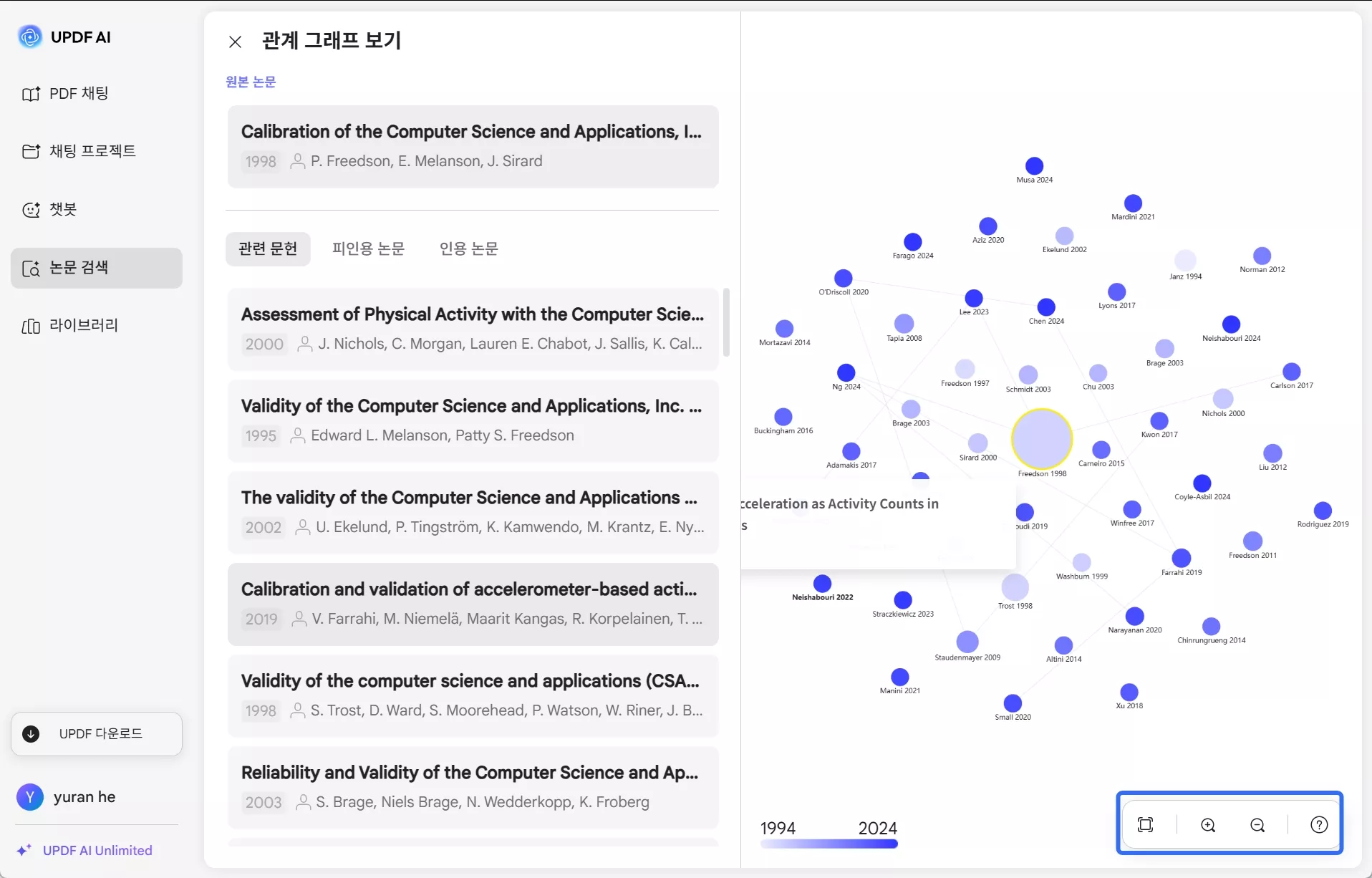
Task: Open the Trost 1998 validity paper
Action: pyautogui.click(x=473, y=696)
